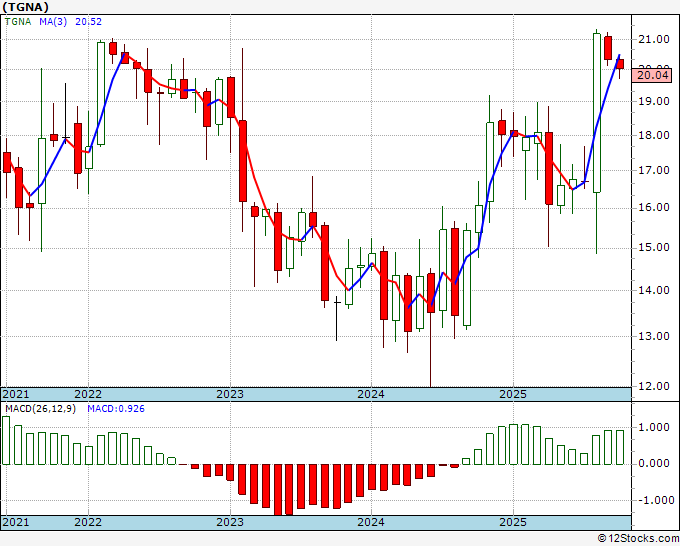The image size is (680, 546).
Task: Click 2025 on the MACD timeline
Action: coord(513,522)
